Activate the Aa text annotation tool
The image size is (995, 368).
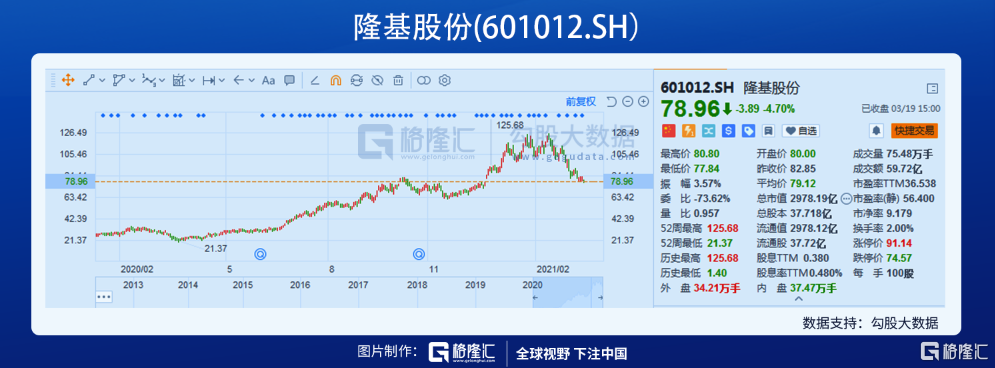point(268,81)
